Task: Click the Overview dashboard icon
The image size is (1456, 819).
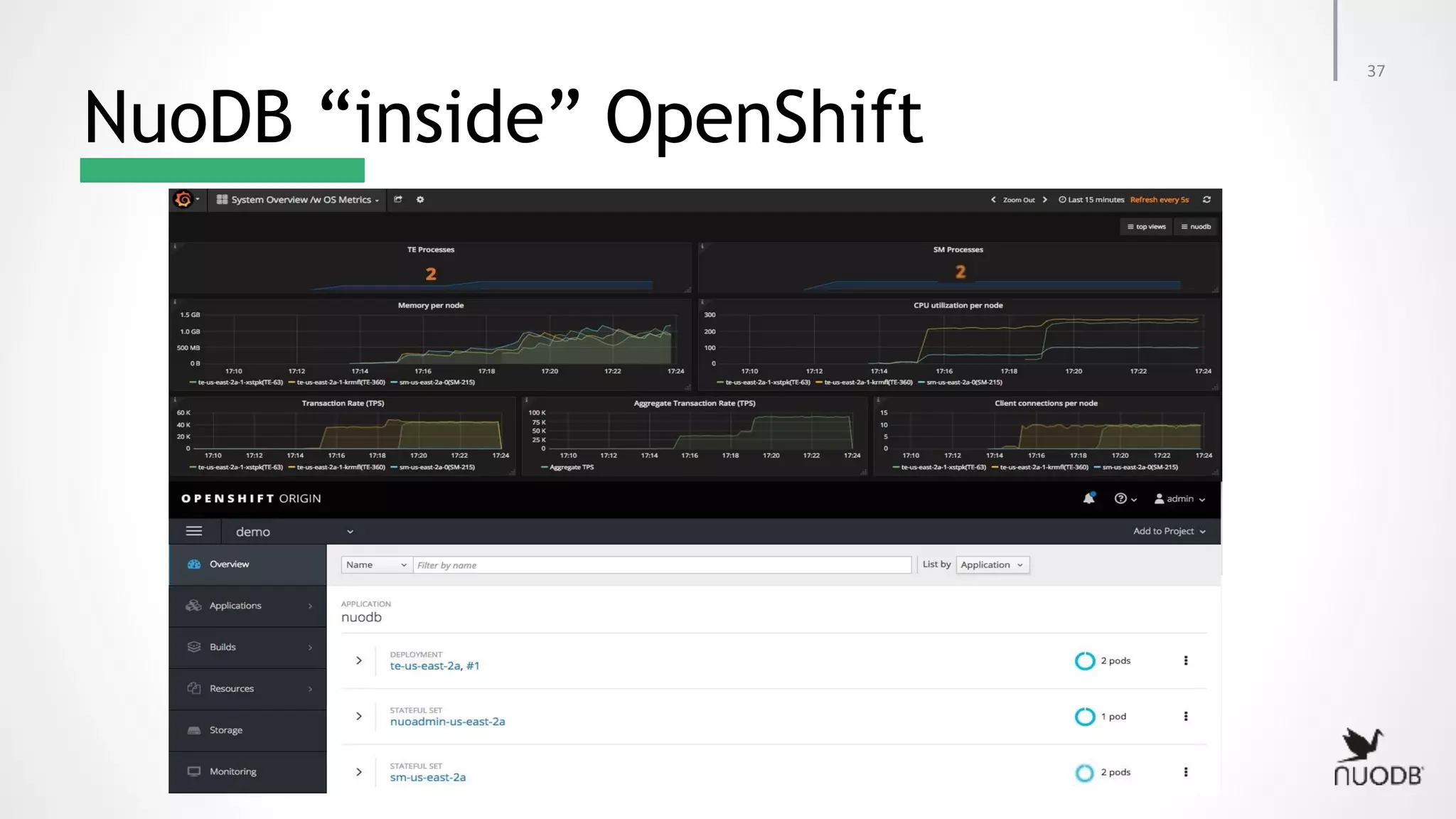Action: [194, 564]
